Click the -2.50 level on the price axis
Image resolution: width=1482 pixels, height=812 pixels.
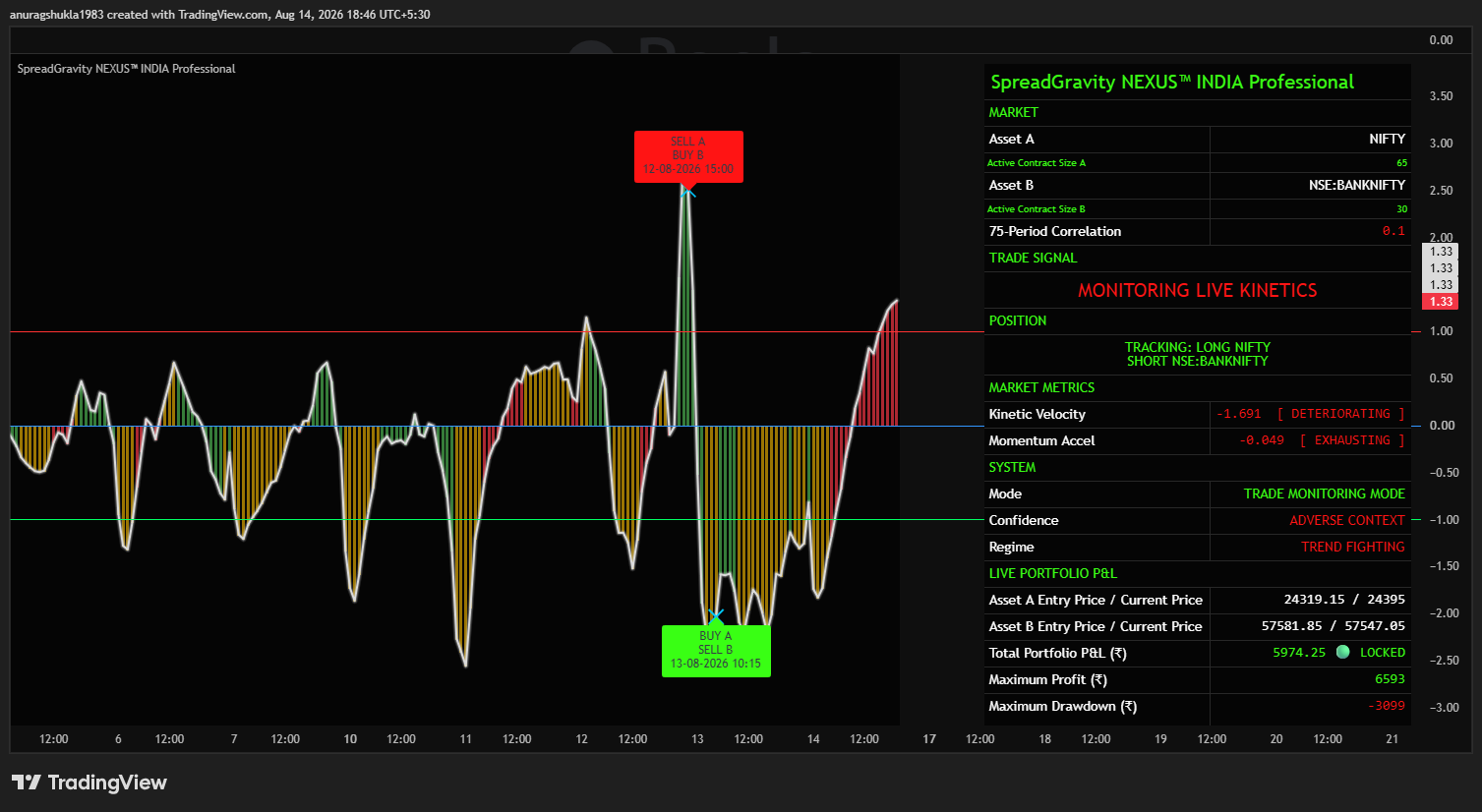tap(1444, 661)
